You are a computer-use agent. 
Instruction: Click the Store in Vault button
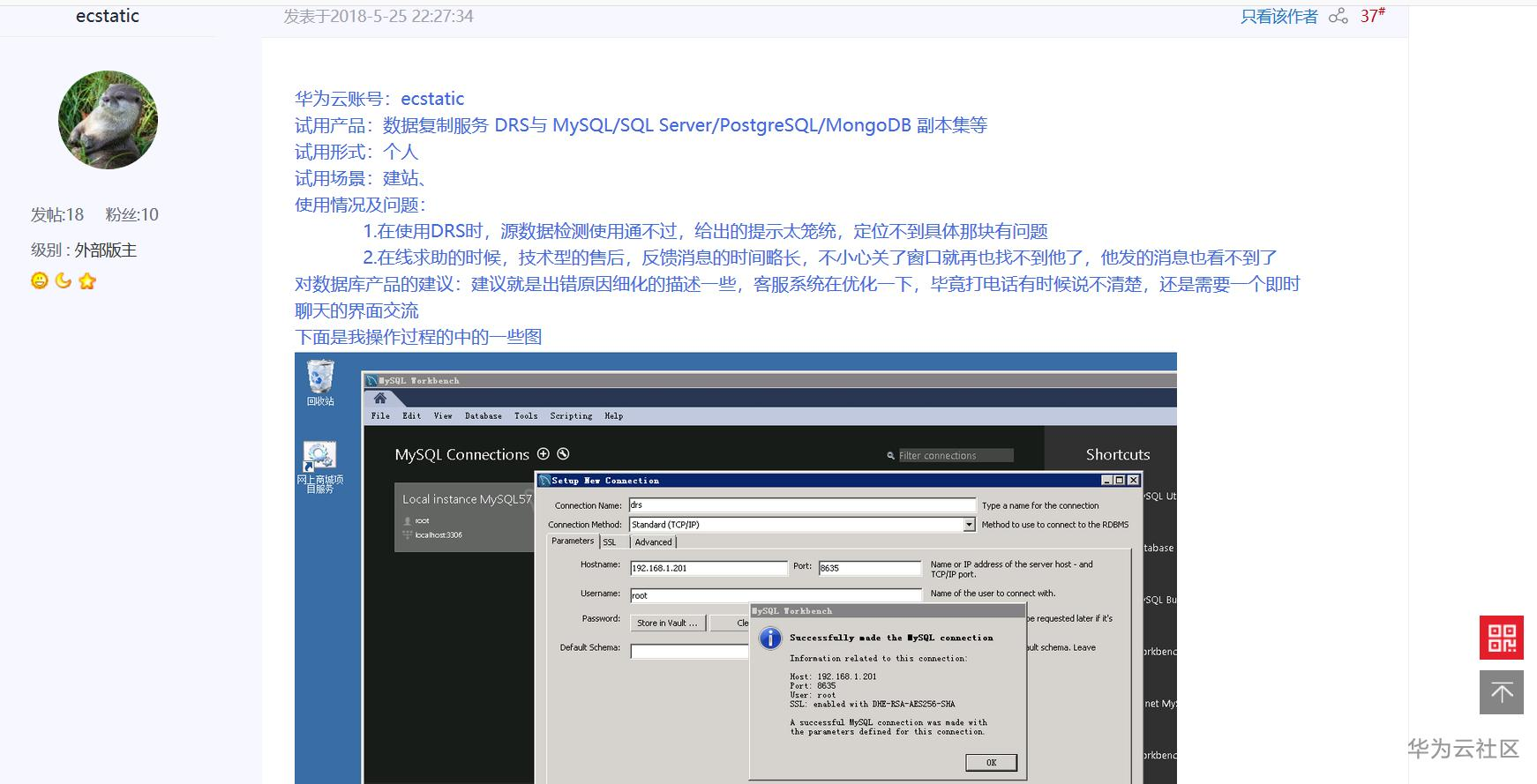click(x=667, y=623)
